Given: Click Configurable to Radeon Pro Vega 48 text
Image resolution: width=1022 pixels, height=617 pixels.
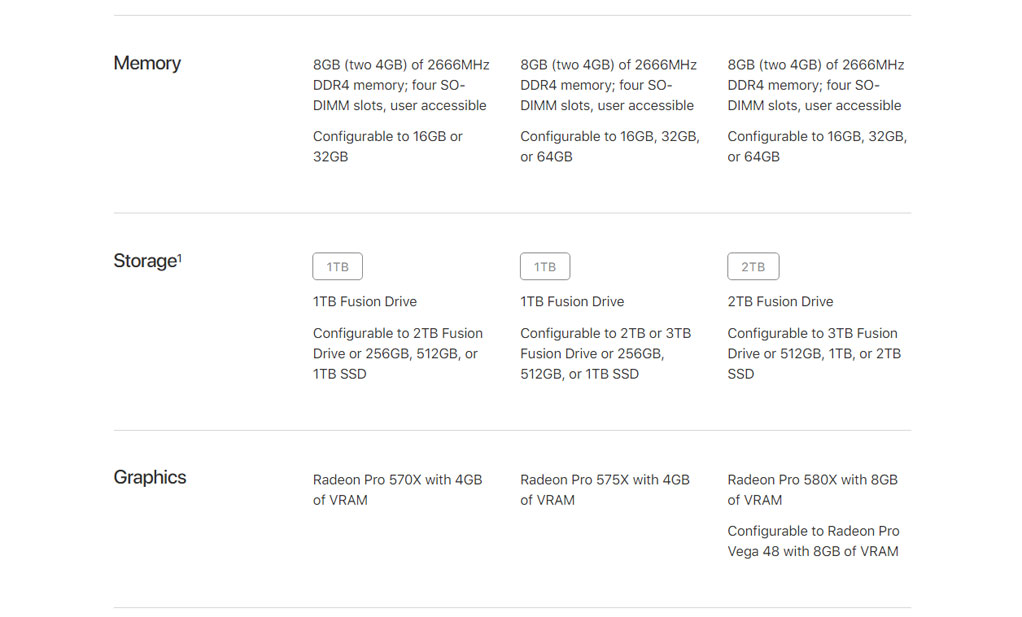Looking at the screenshot, I should pyautogui.click(x=813, y=541).
